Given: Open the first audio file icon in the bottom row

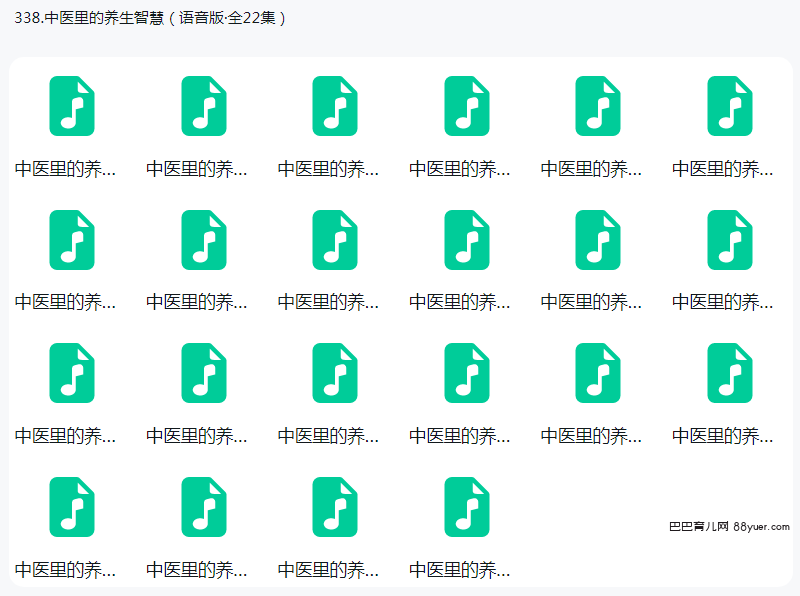Looking at the screenshot, I should tap(72, 507).
